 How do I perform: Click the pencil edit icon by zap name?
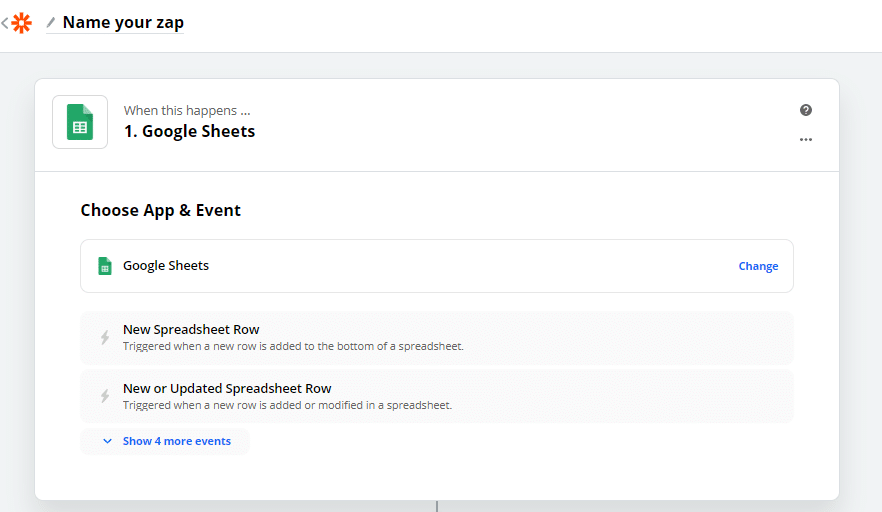51,23
